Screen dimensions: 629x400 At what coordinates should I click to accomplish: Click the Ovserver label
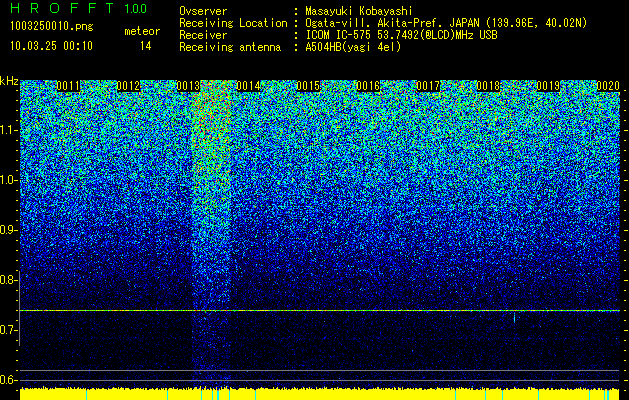[203, 11]
